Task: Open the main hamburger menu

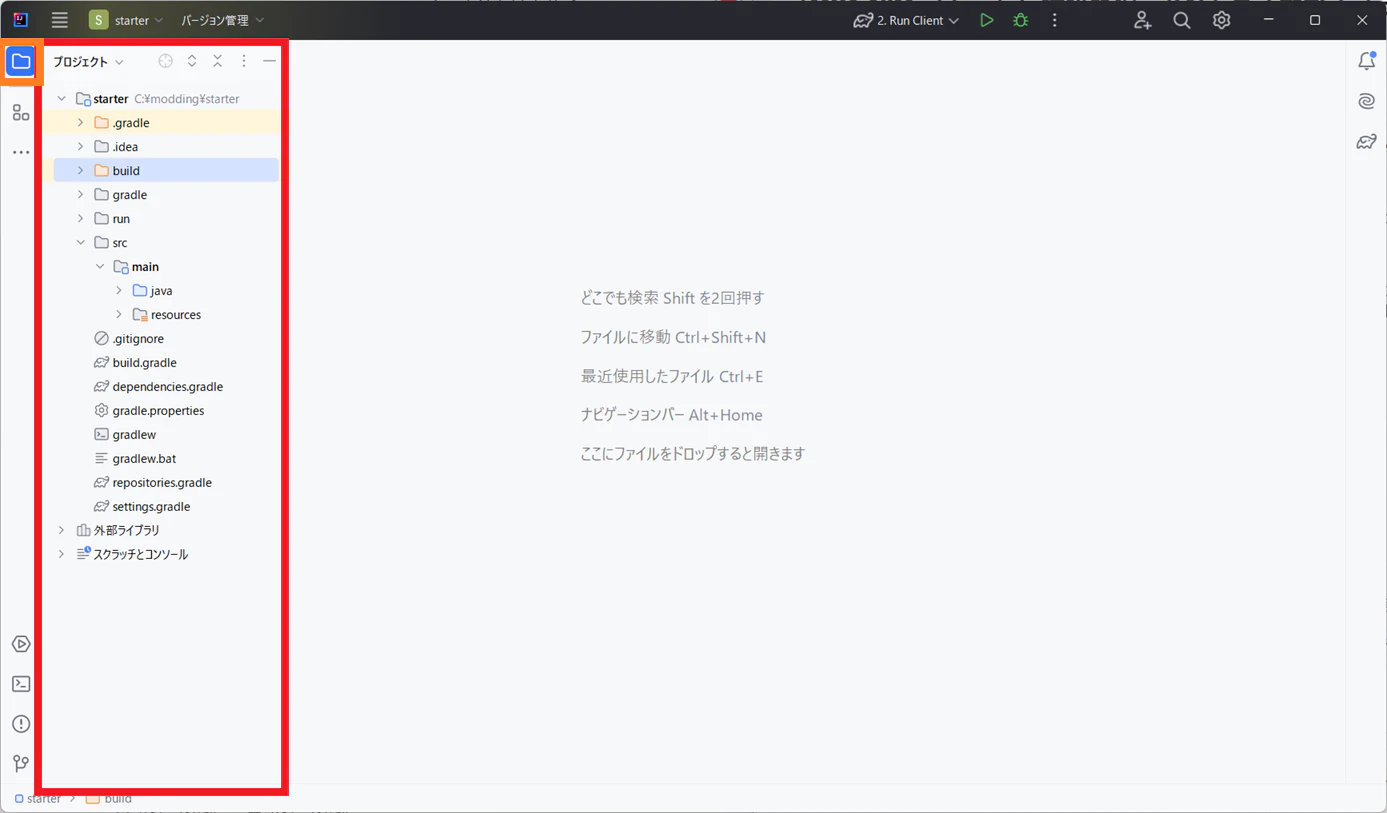Action: coord(60,20)
